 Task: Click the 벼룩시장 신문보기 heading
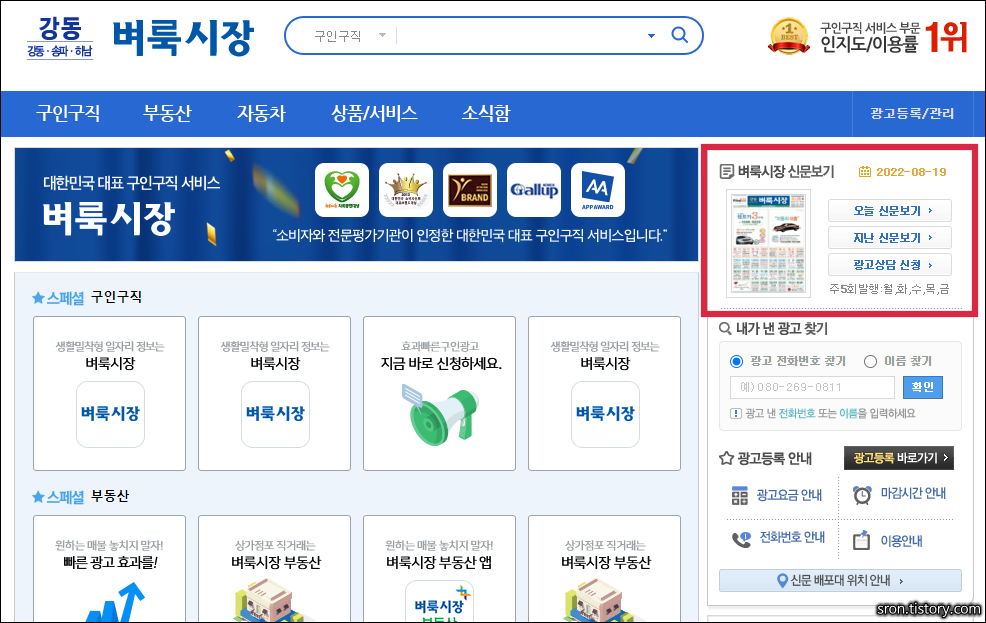(785, 172)
